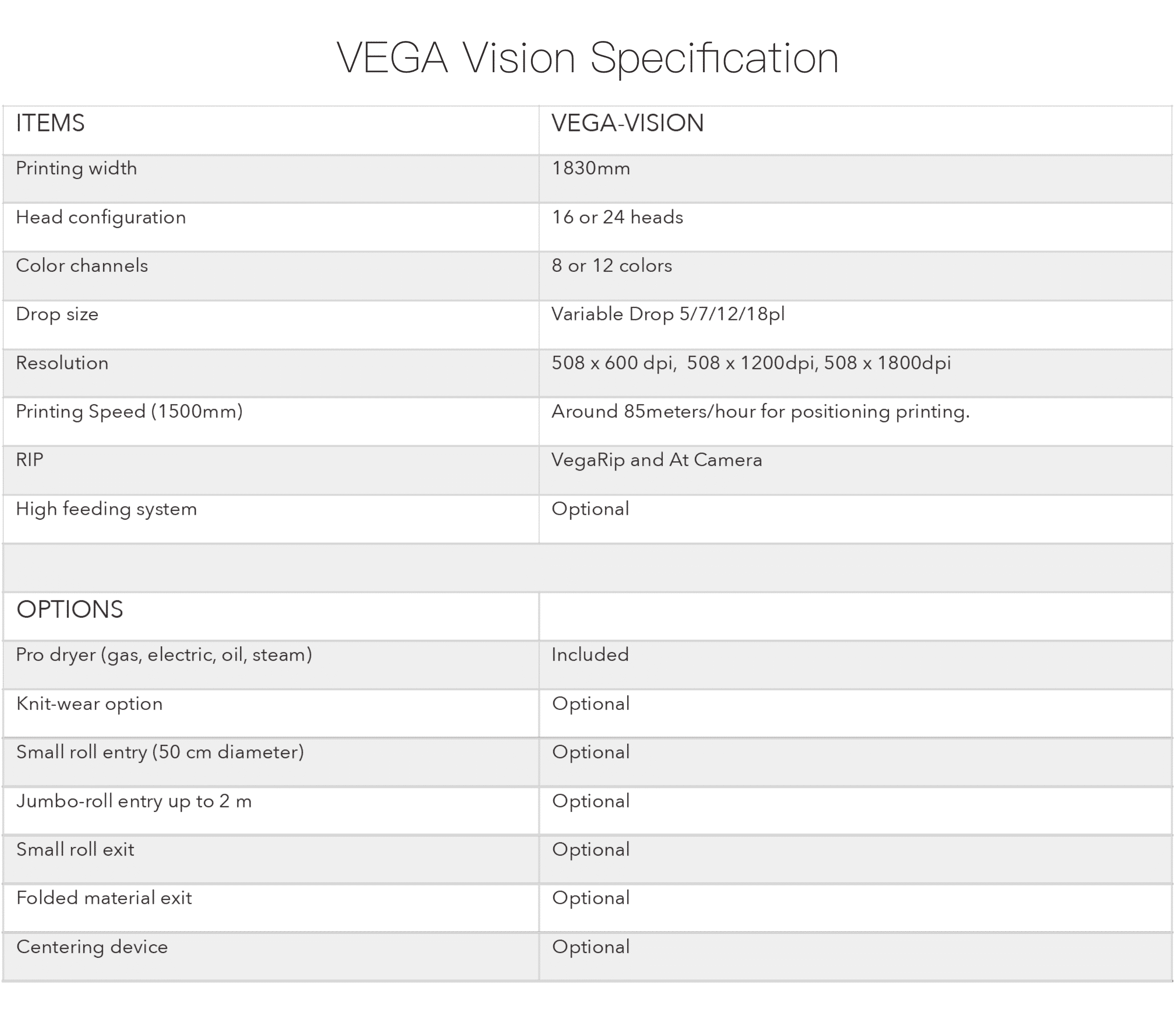1176x1025 pixels.
Task: Select the High feeding system label
Action: tap(106, 510)
